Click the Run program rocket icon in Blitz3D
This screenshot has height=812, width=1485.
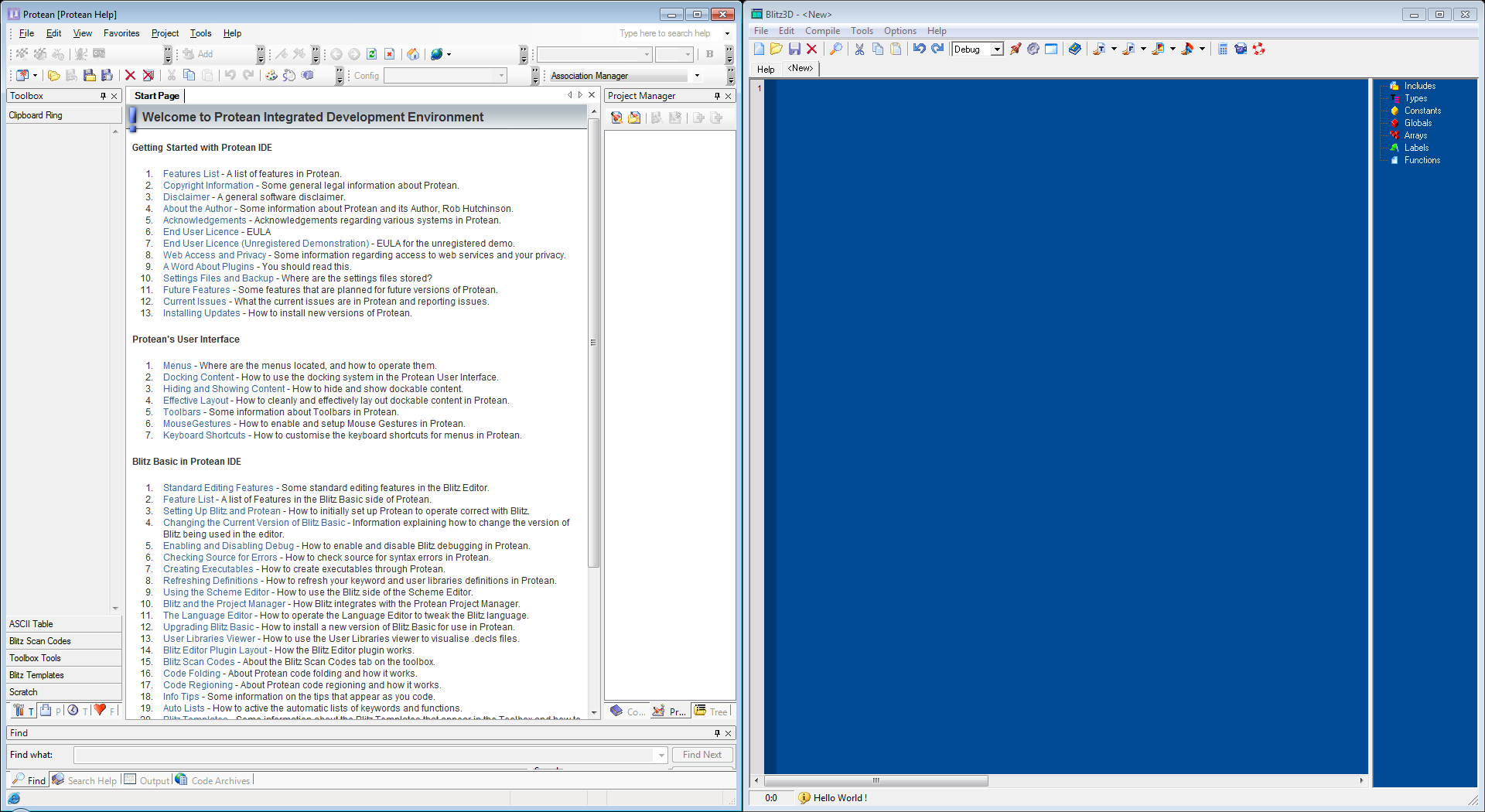(x=1016, y=49)
